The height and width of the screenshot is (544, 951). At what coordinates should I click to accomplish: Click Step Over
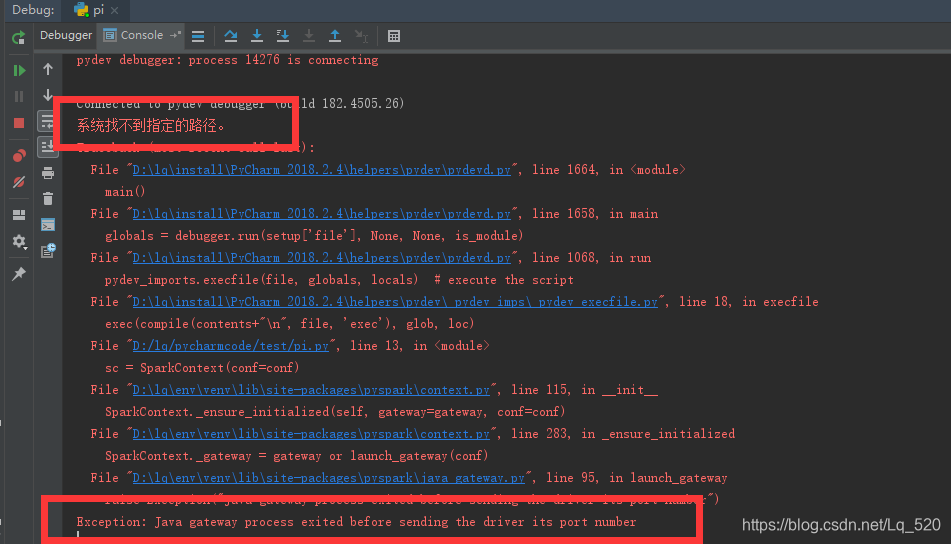[230, 36]
